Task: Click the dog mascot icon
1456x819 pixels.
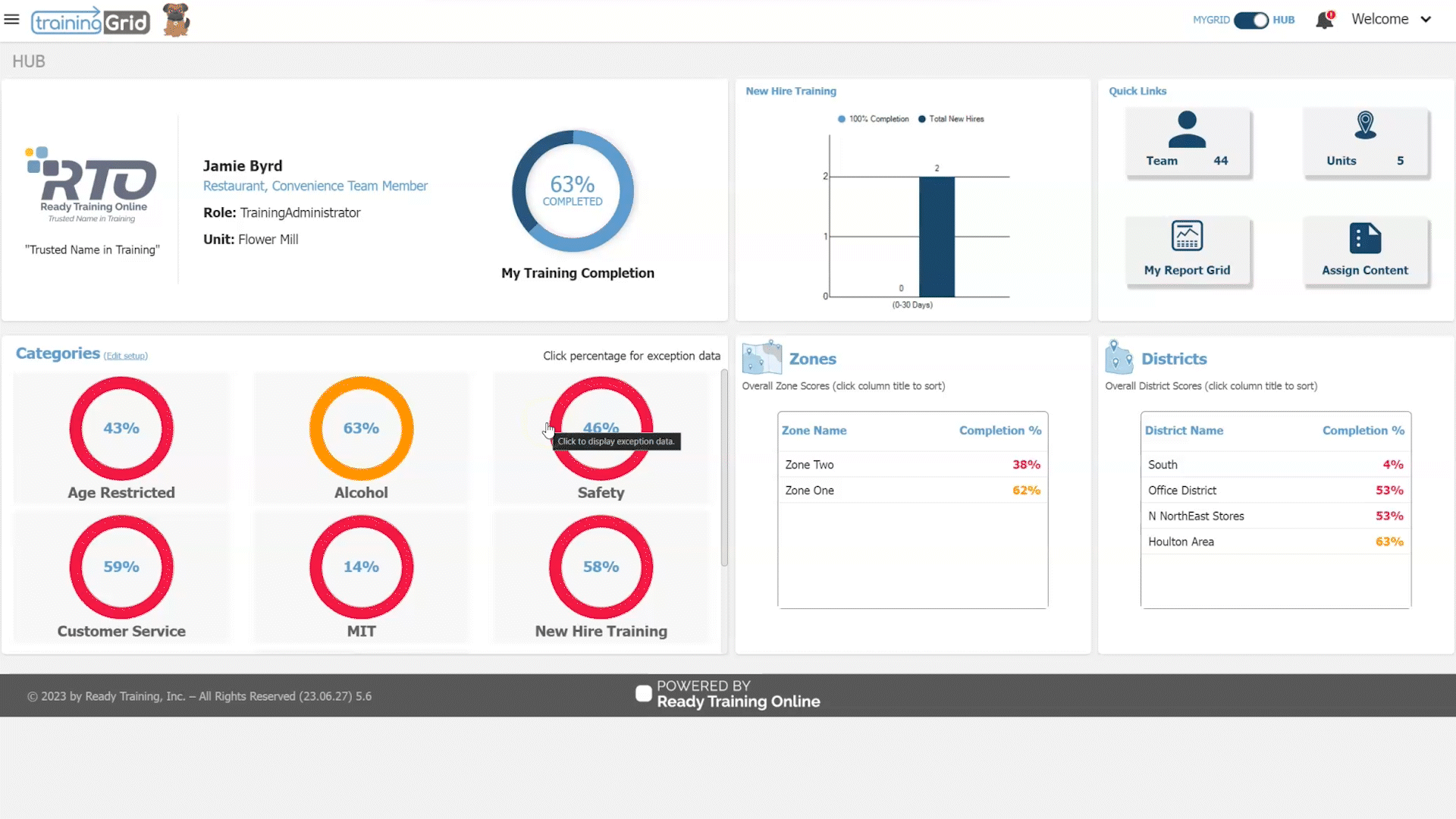Action: pyautogui.click(x=176, y=20)
